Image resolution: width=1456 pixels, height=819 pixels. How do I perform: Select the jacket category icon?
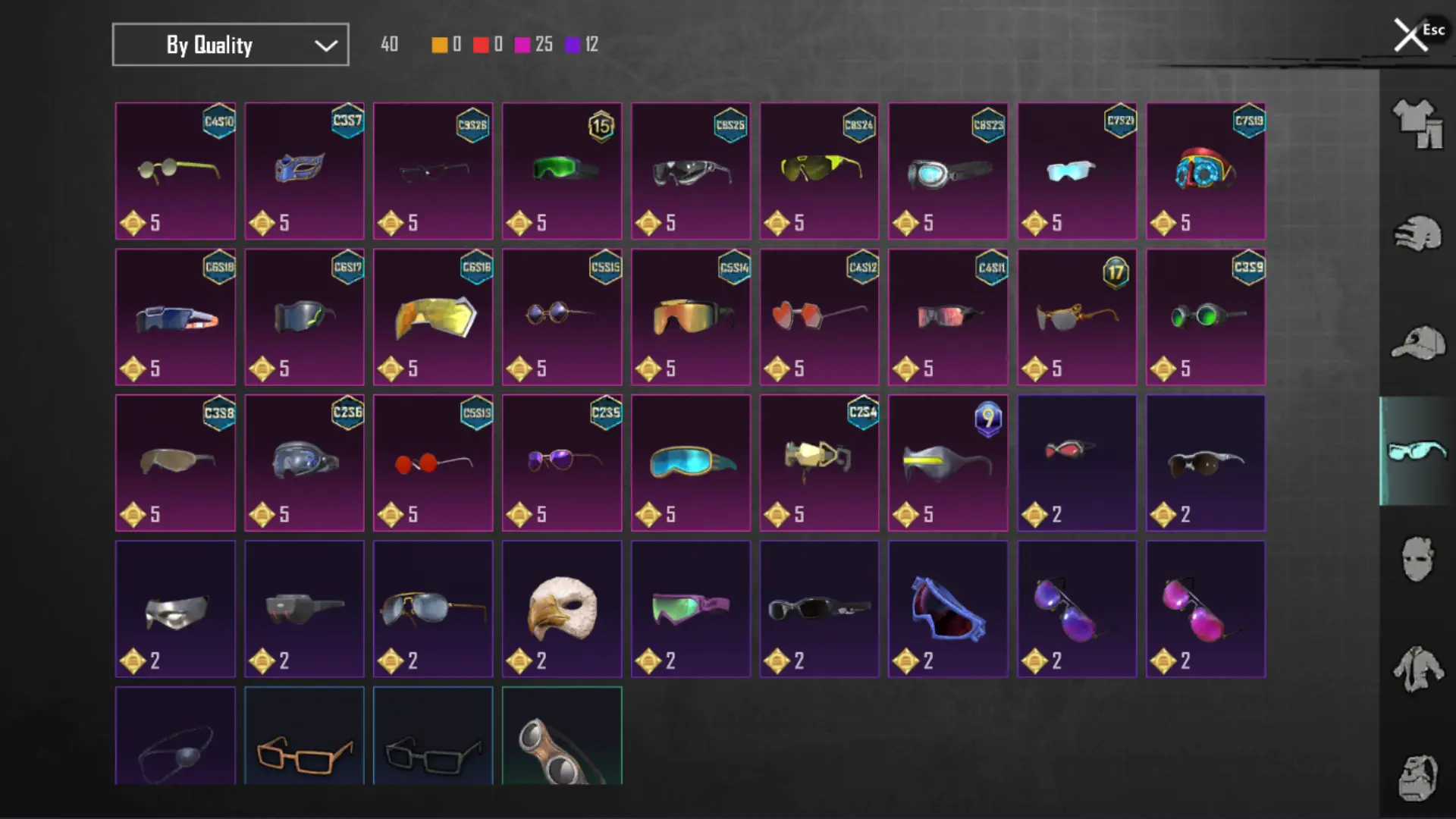coord(1417,669)
